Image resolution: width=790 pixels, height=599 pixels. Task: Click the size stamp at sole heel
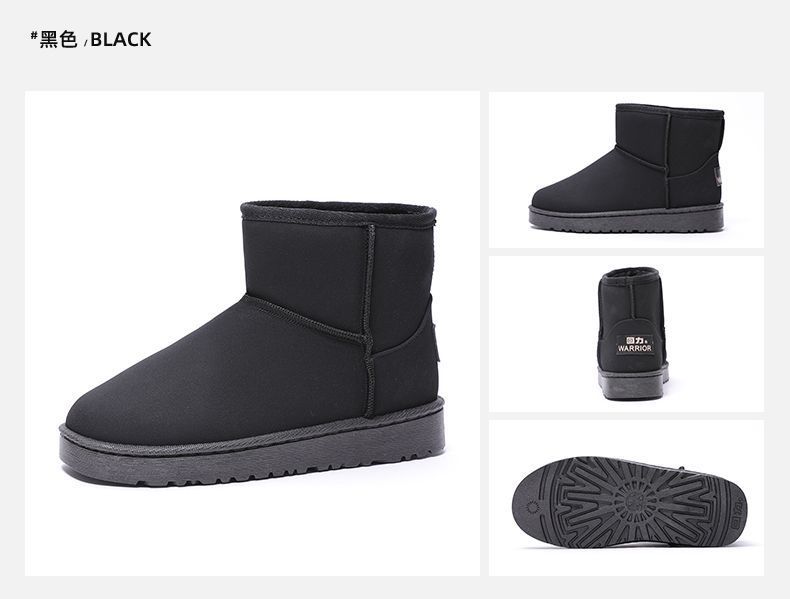tap(739, 511)
